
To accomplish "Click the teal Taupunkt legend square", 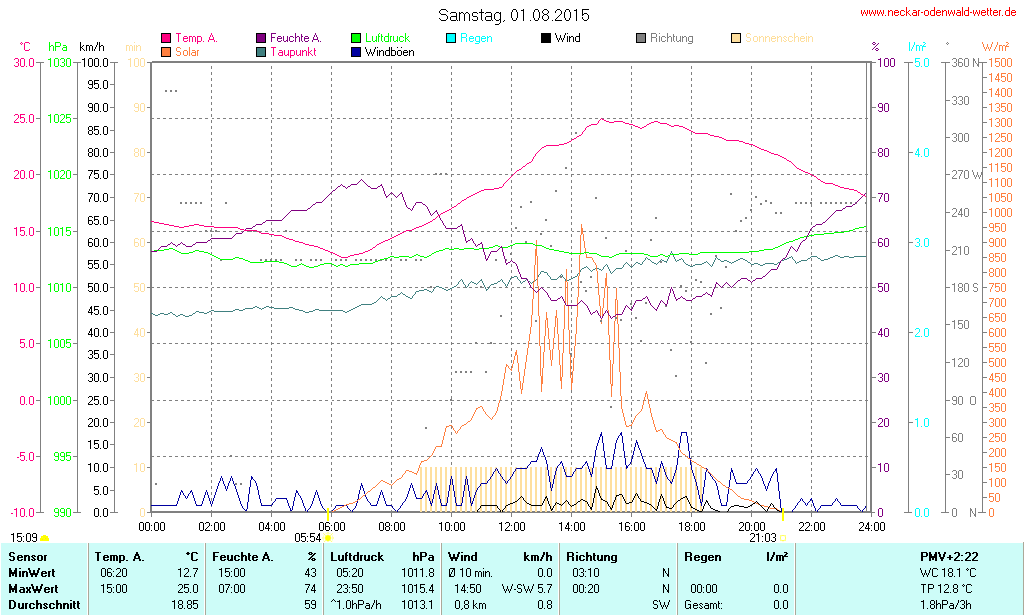I will (262, 51).
